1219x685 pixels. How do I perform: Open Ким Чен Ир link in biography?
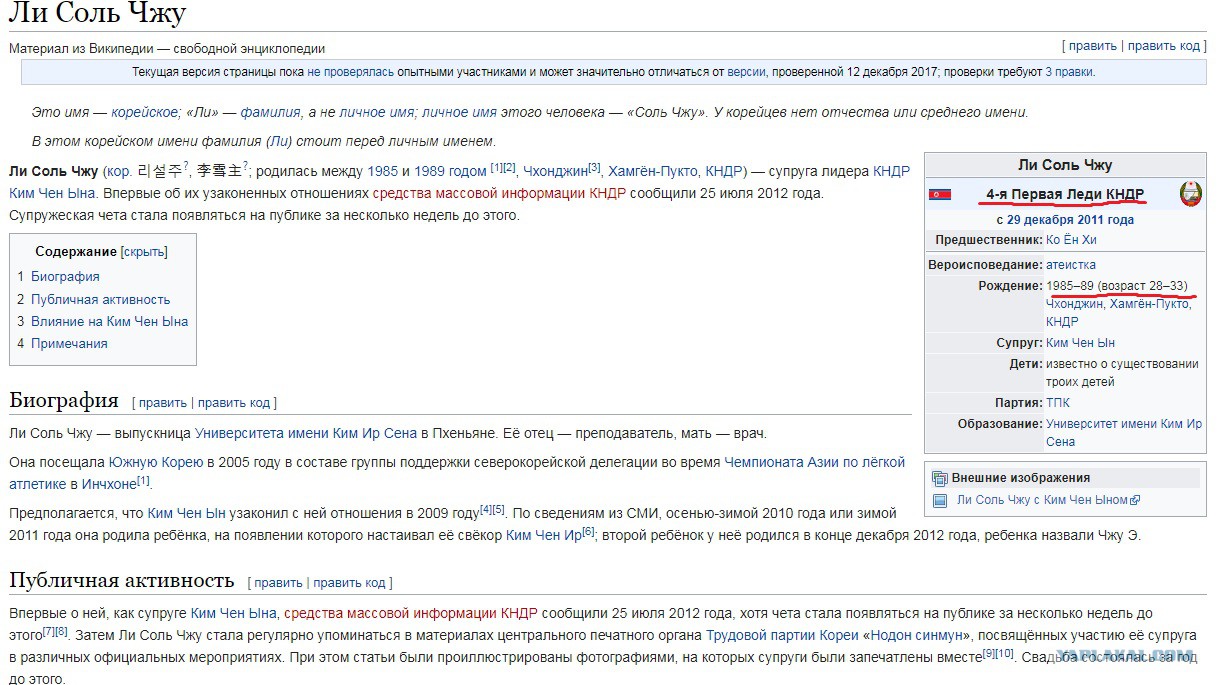click(x=543, y=535)
